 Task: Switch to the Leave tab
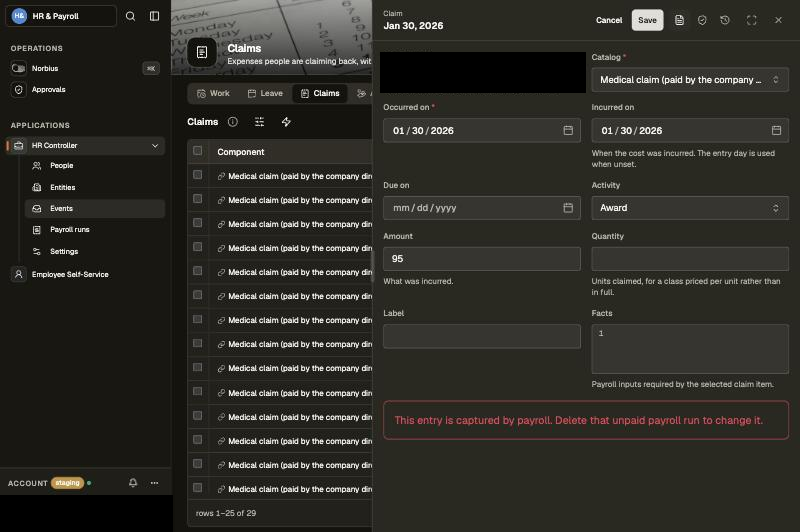click(265, 93)
